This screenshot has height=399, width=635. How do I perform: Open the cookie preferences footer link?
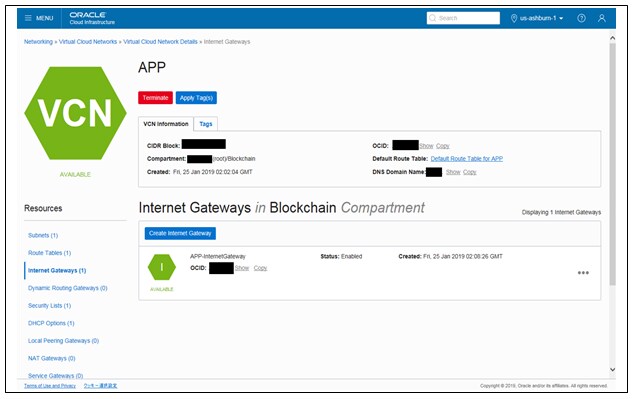100,386
